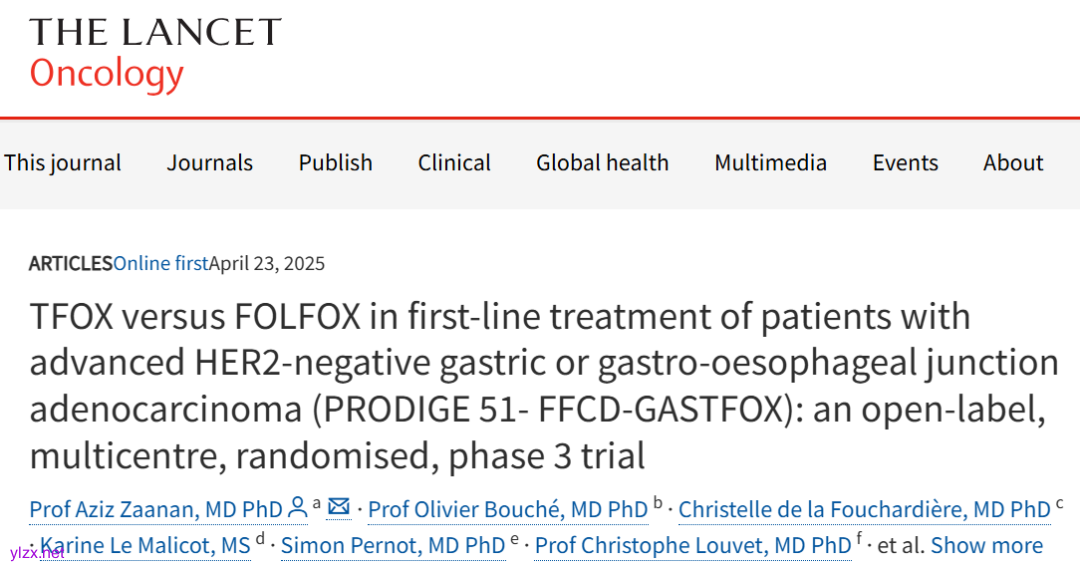Open the Global health menu

[x=602, y=163]
